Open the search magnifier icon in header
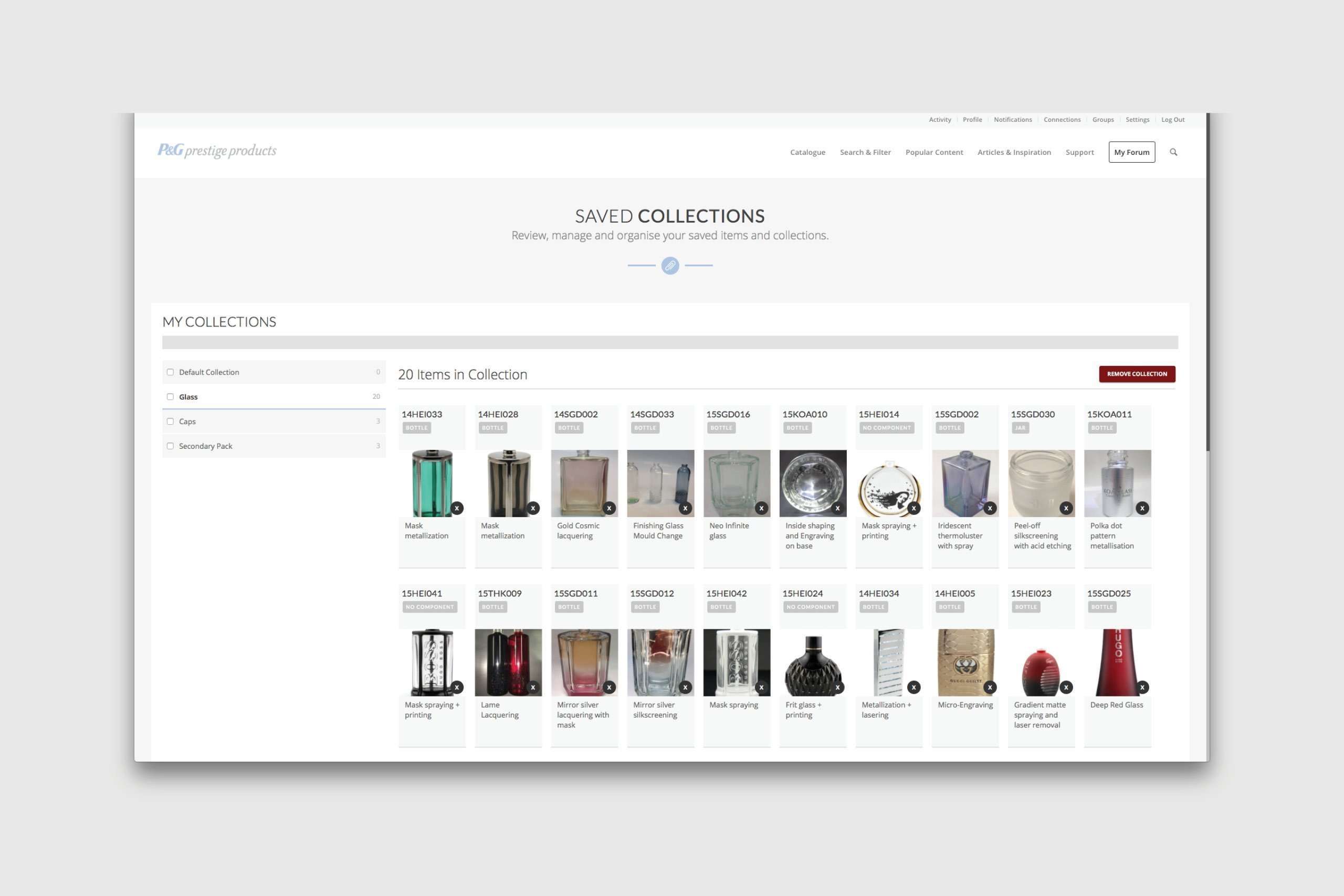This screenshot has height=896, width=1344. 1173,152
